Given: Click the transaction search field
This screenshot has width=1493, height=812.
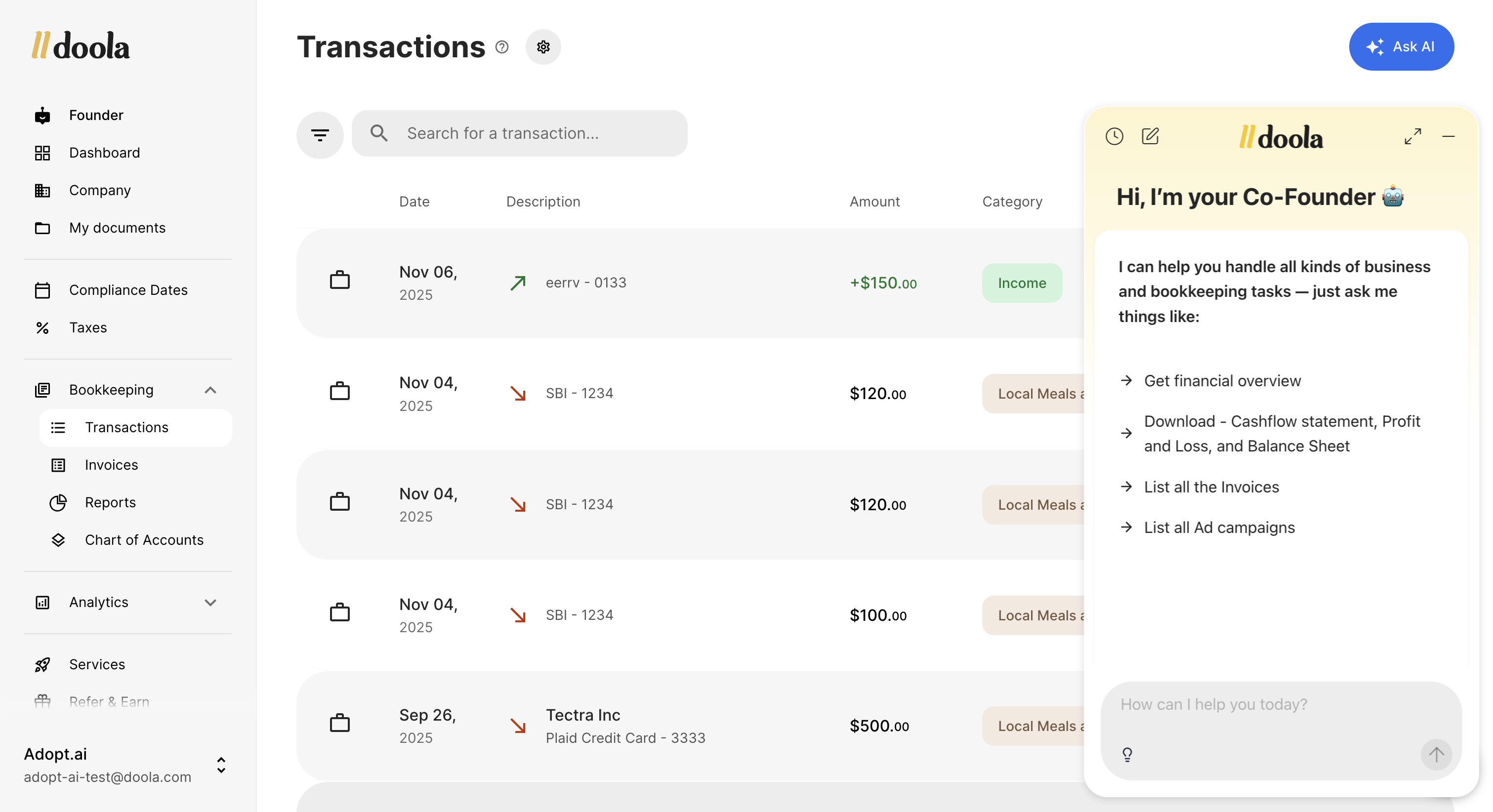Looking at the screenshot, I should [519, 133].
